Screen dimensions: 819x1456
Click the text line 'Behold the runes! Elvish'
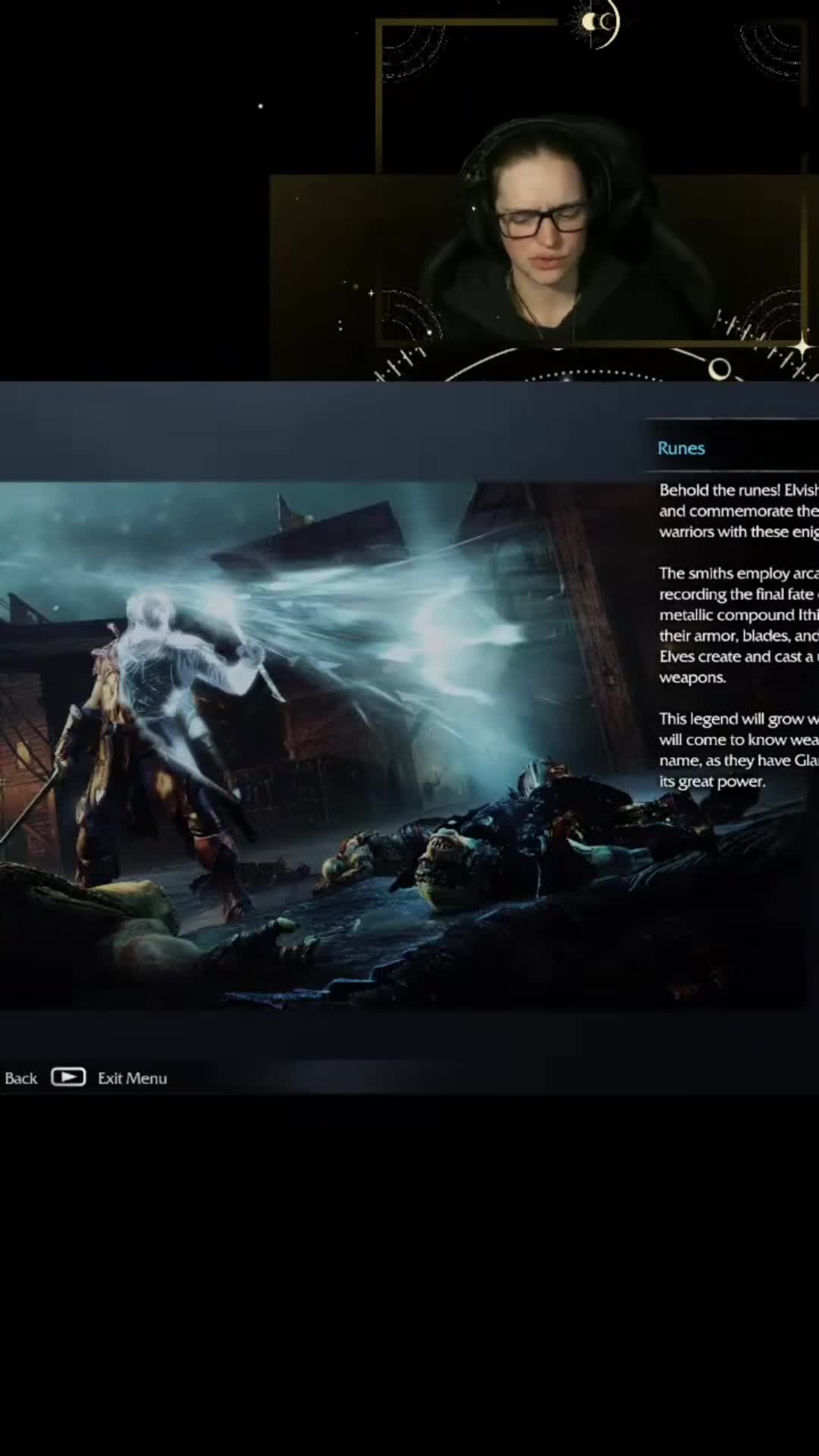(739, 490)
